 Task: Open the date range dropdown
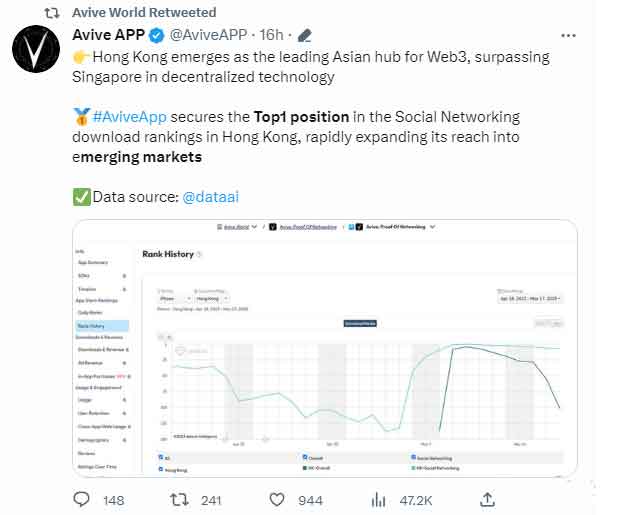point(530,297)
